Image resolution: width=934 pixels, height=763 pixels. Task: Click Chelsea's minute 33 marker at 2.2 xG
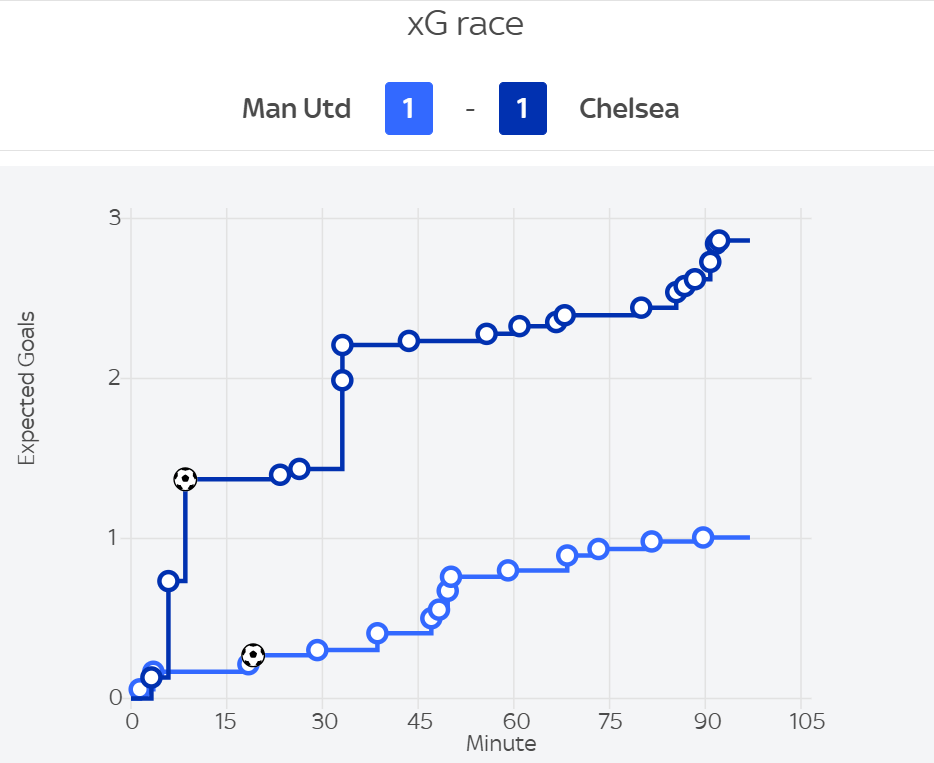point(342,345)
